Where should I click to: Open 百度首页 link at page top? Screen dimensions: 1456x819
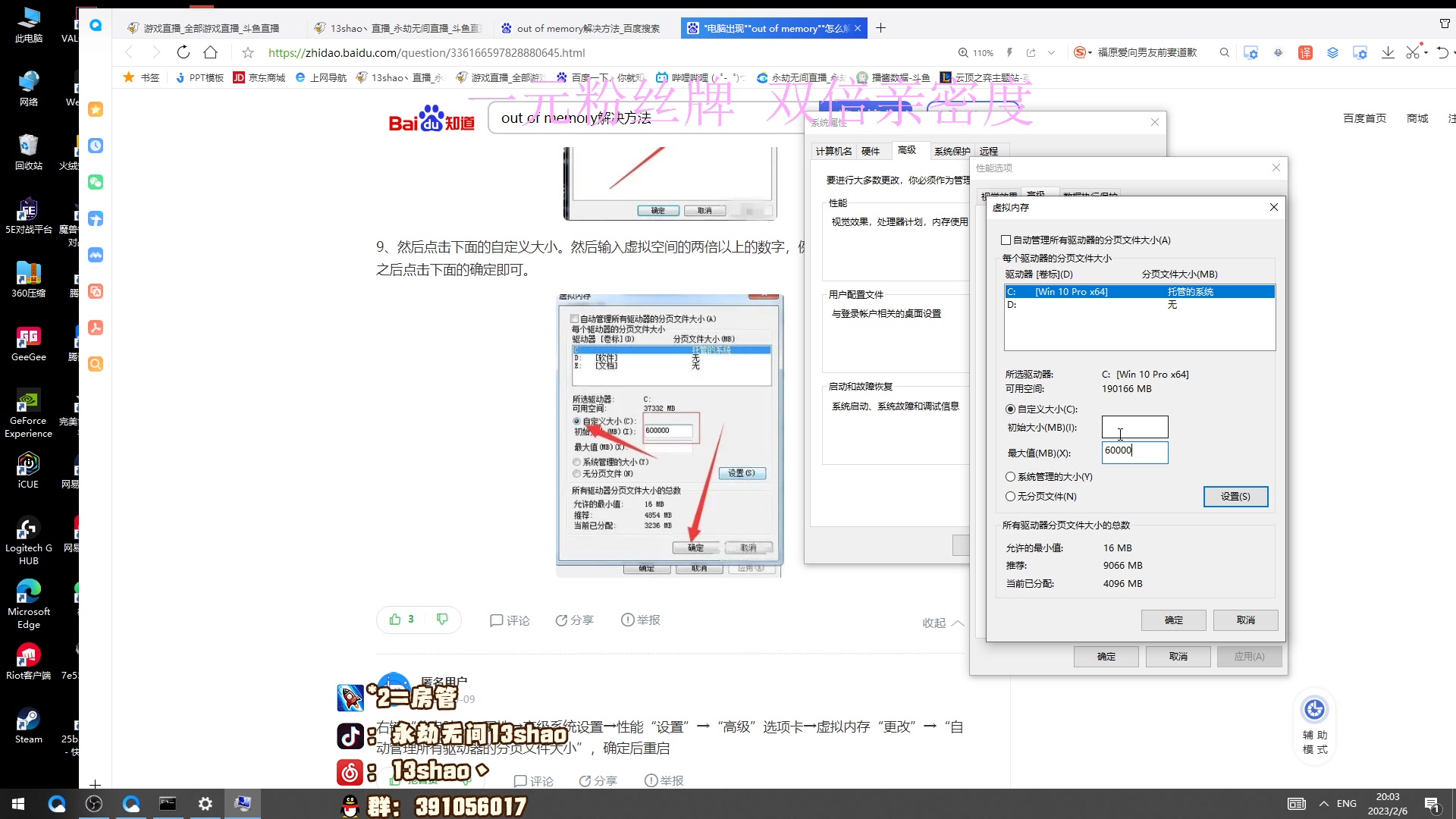point(1364,118)
